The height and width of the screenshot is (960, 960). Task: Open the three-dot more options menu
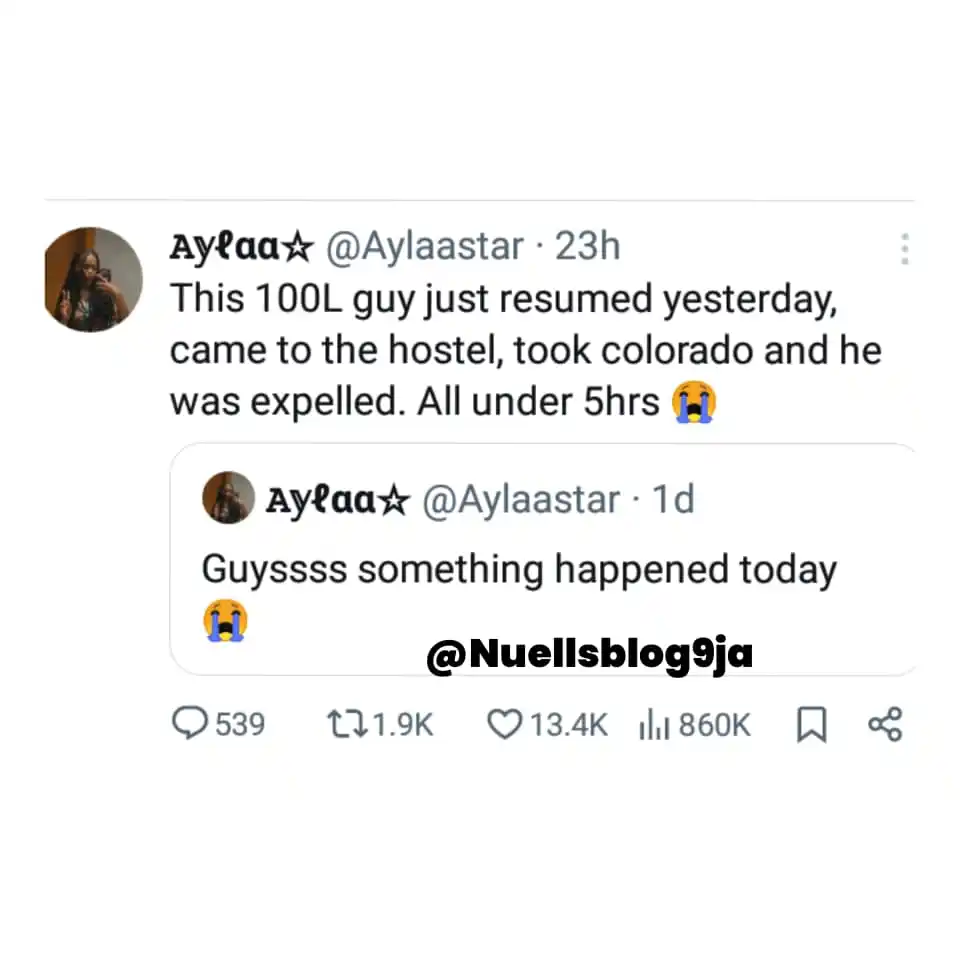[905, 247]
